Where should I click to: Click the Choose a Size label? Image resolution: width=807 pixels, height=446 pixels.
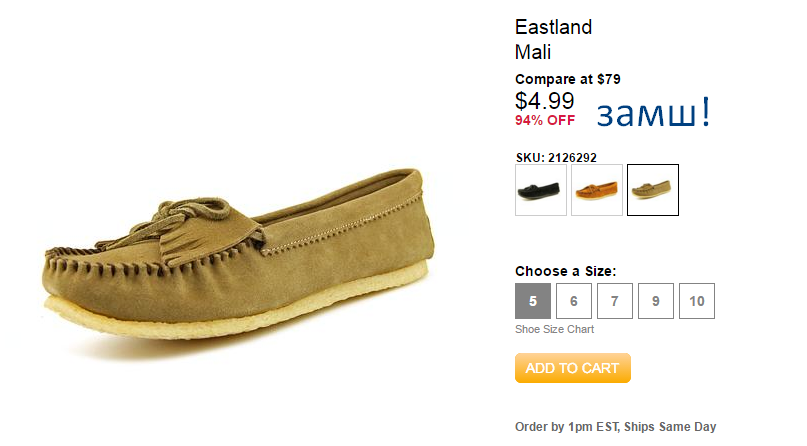(566, 271)
